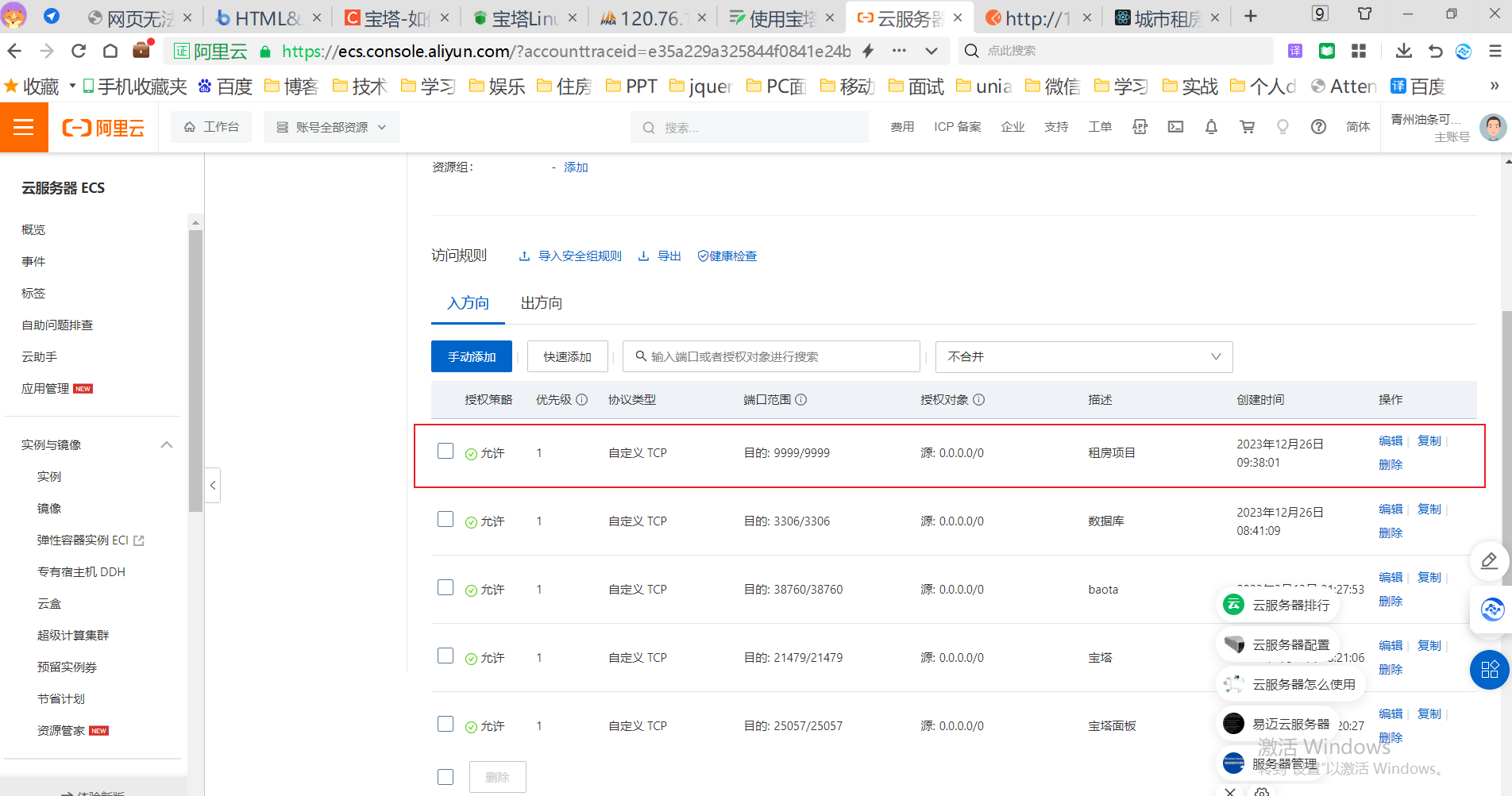Open 镜像 in the ECS sidebar
Screen dimensions: 1512x796
[x=49, y=508]
